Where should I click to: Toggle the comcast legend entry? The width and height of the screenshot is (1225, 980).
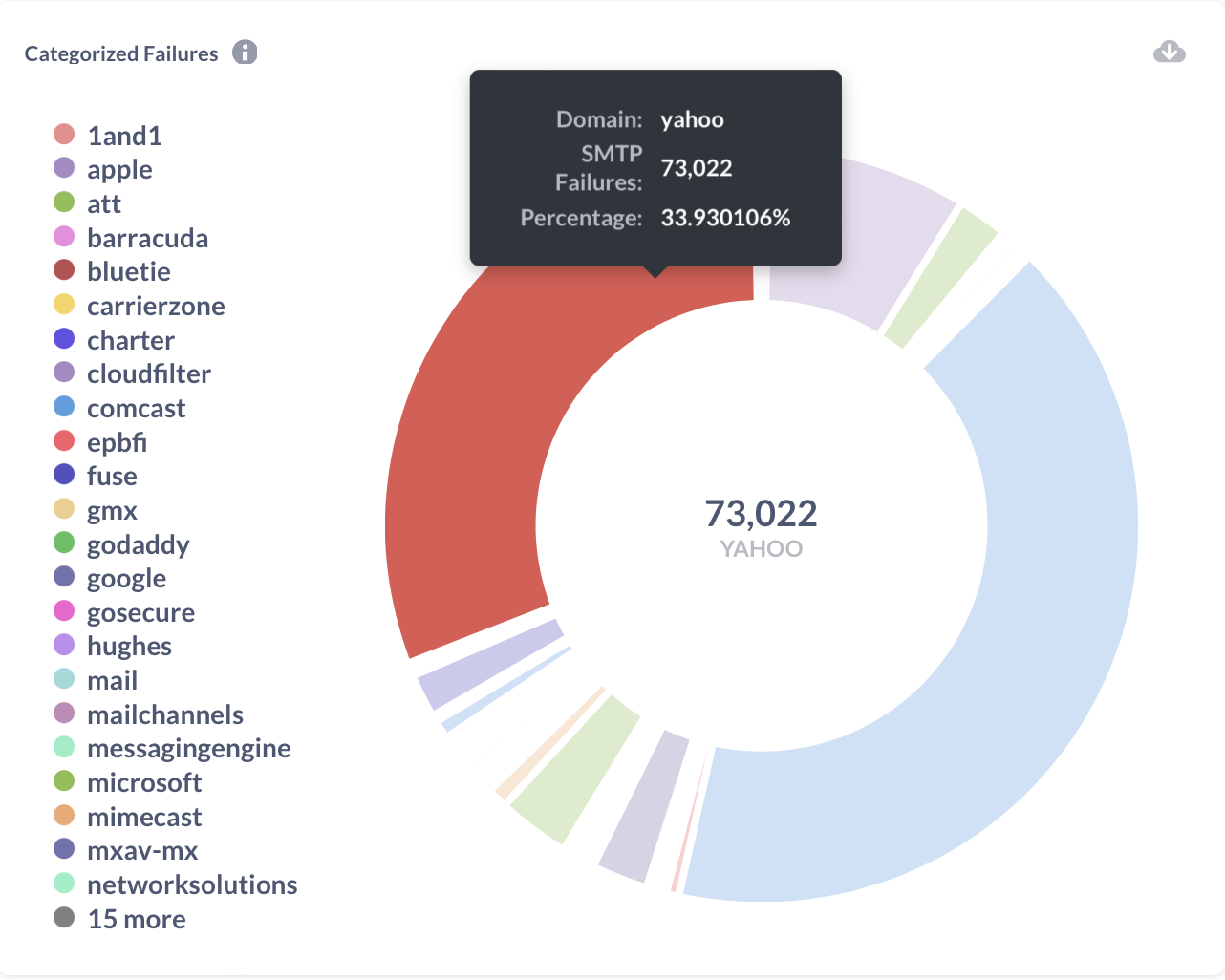tap(119, 408)
